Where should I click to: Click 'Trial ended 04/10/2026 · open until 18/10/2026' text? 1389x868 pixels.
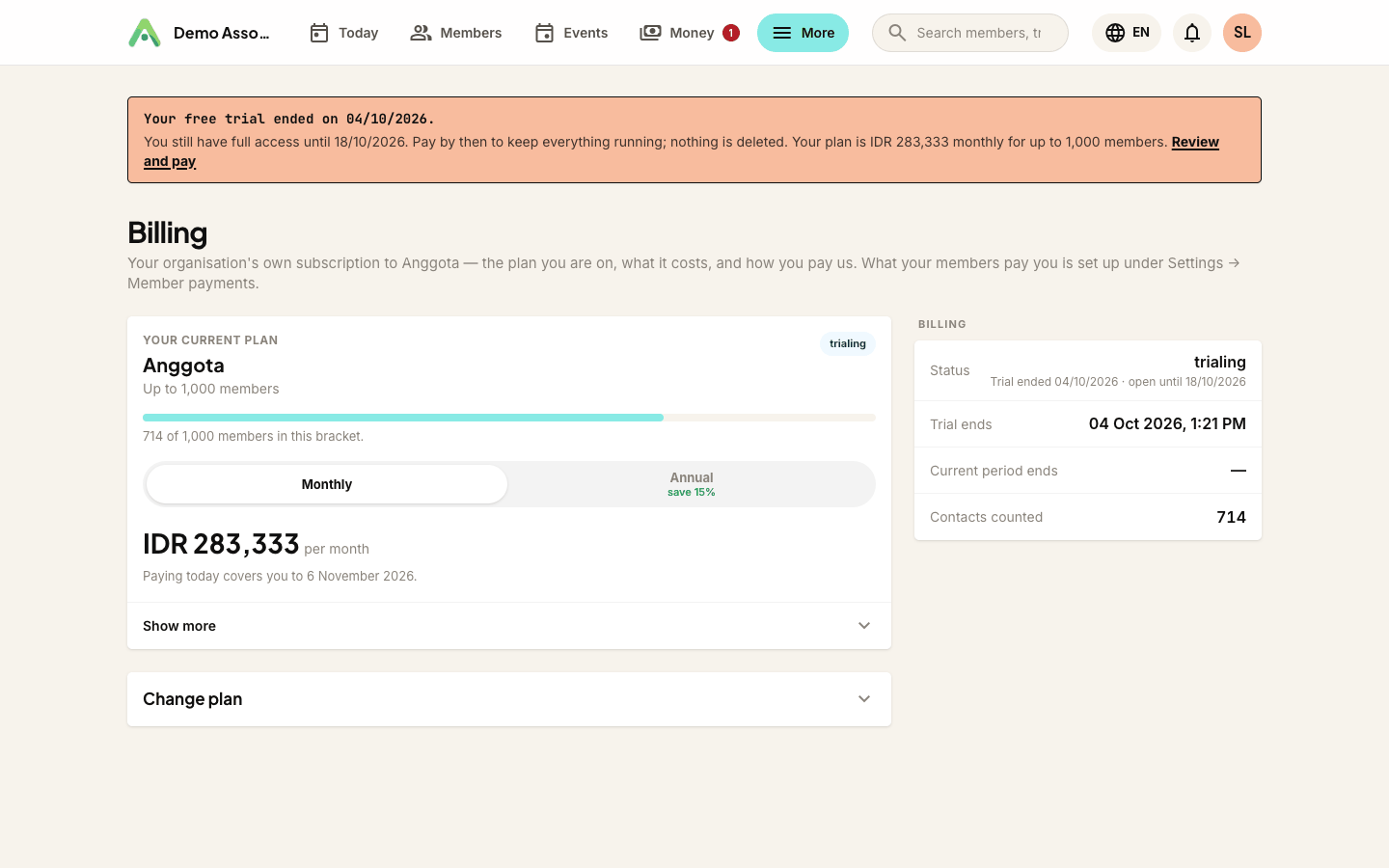(1118, 382)
